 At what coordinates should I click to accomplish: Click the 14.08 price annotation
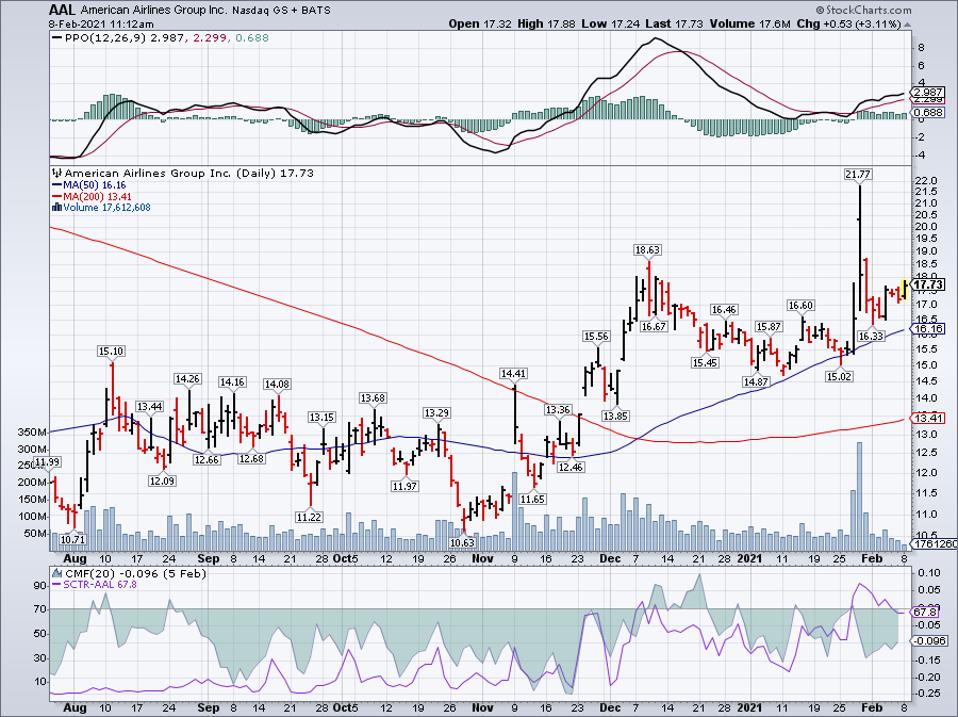277,384
